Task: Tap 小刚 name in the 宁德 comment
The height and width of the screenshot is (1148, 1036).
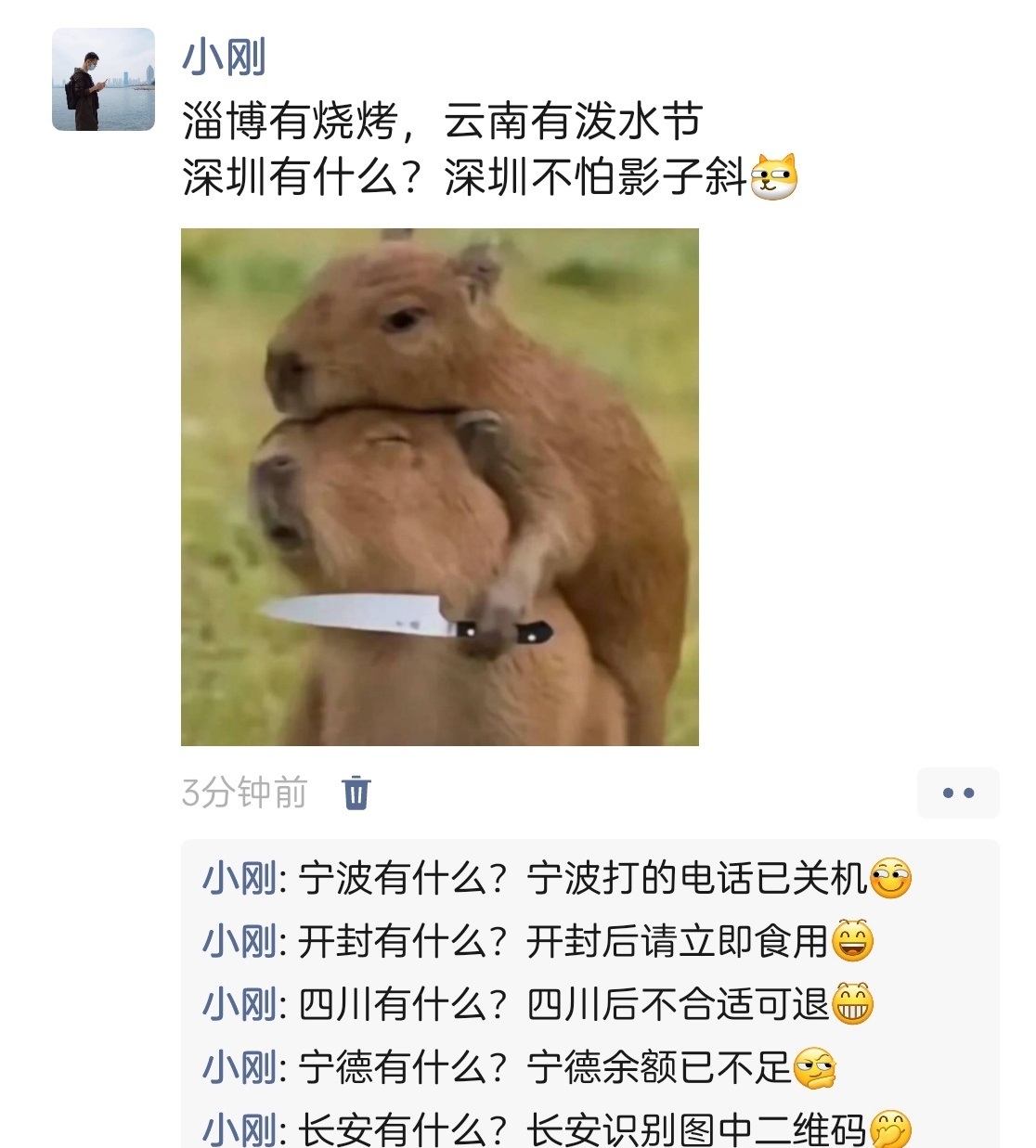Action: pos(240,1067)
